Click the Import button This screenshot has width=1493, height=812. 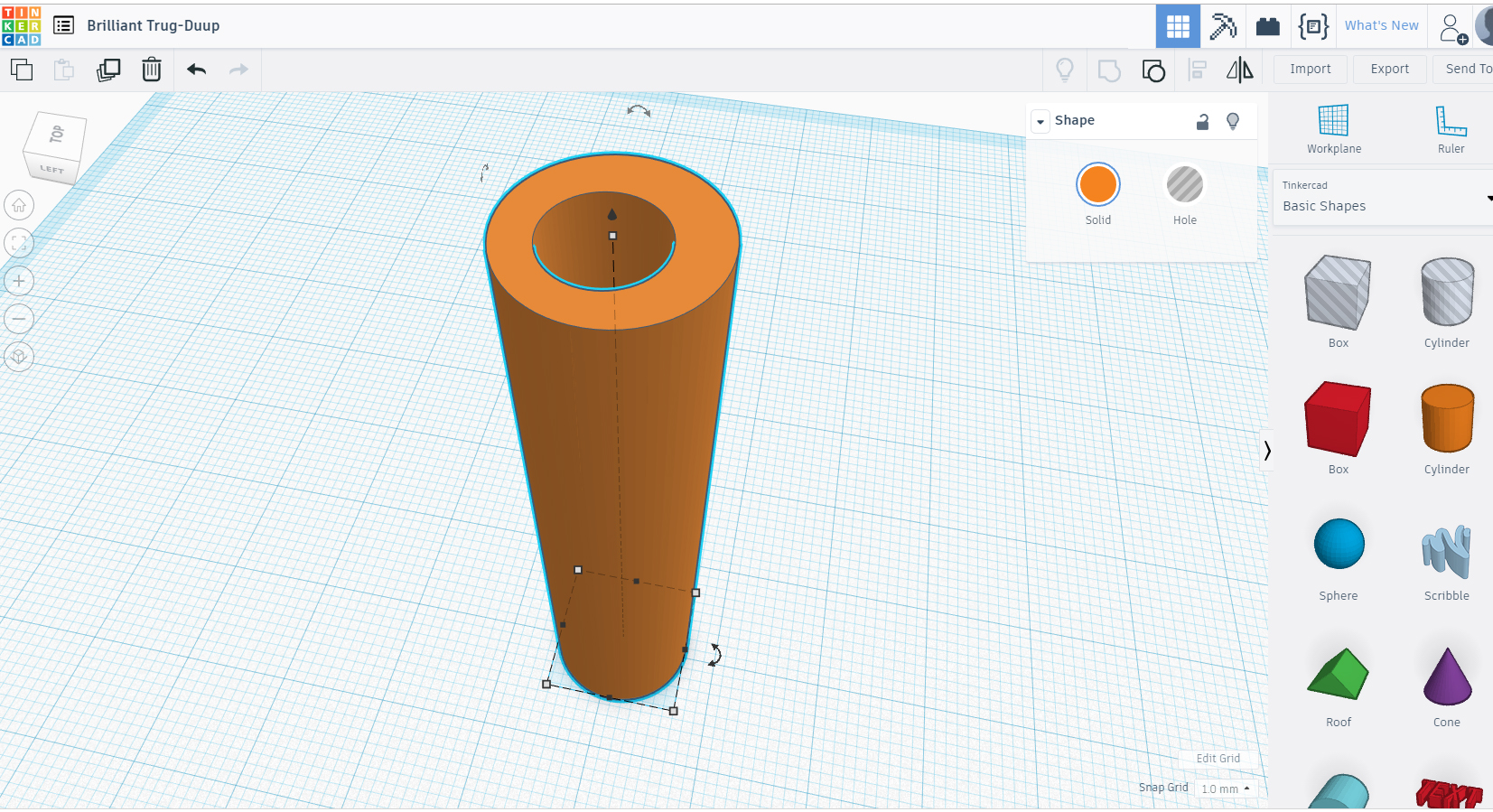coord(1310,69)
